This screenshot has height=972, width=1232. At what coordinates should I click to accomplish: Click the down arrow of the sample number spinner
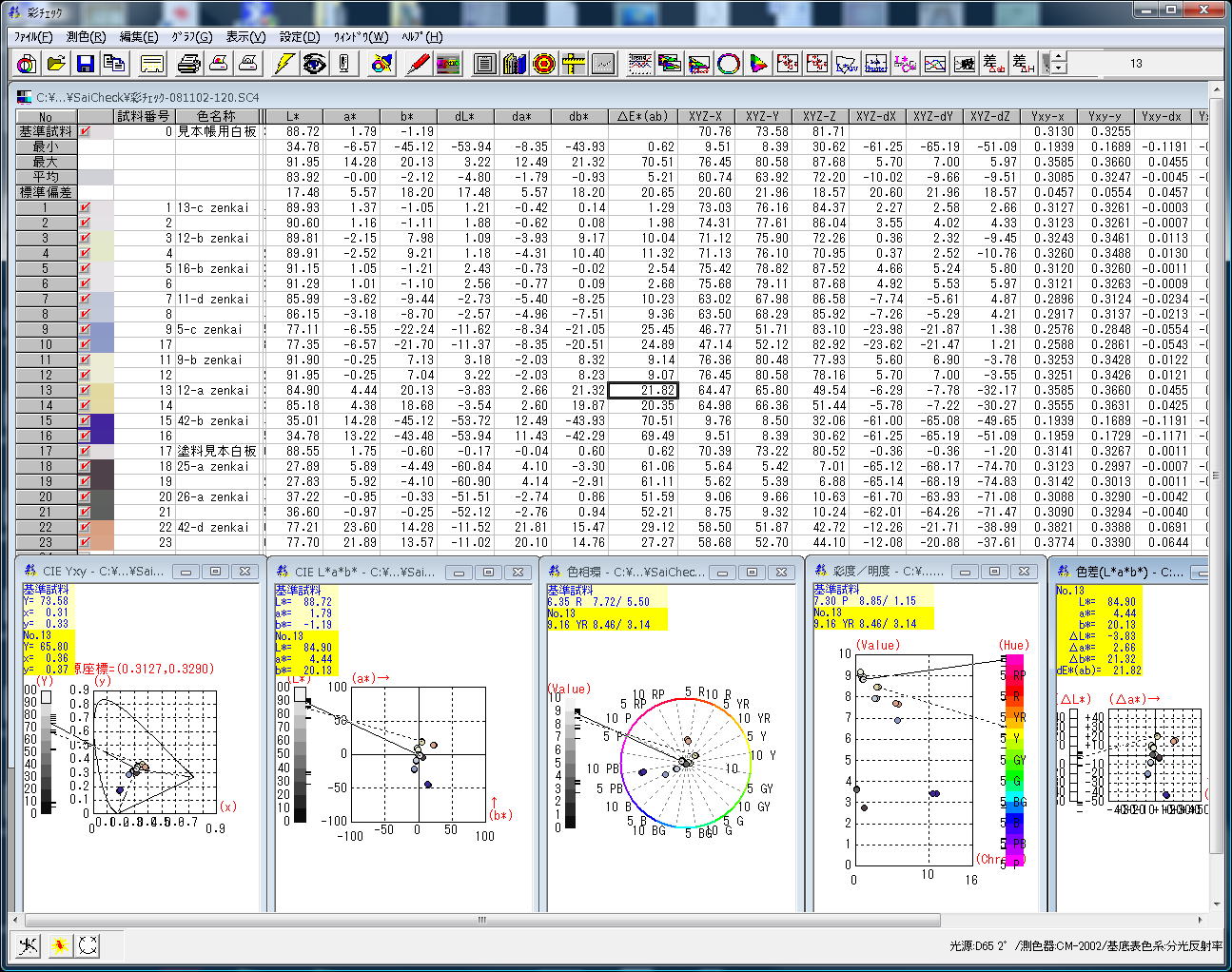1059,69
